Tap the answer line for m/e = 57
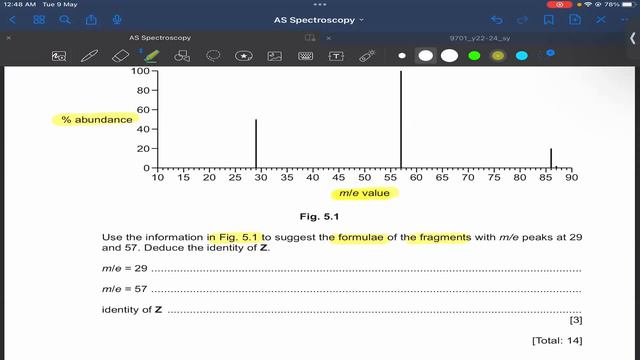640x360 pixels. pos(366,291)
